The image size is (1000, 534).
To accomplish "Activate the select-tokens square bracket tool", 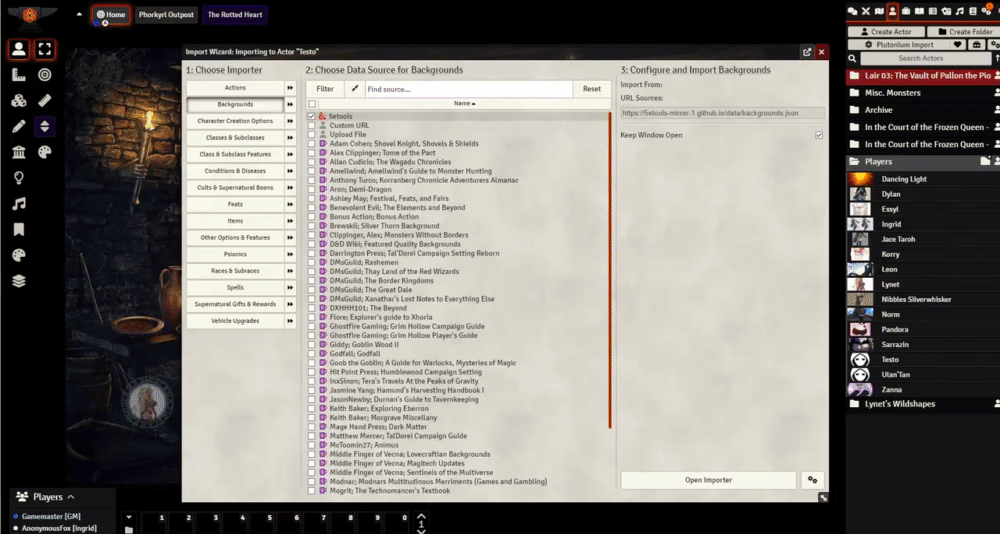I will point(45,49).
